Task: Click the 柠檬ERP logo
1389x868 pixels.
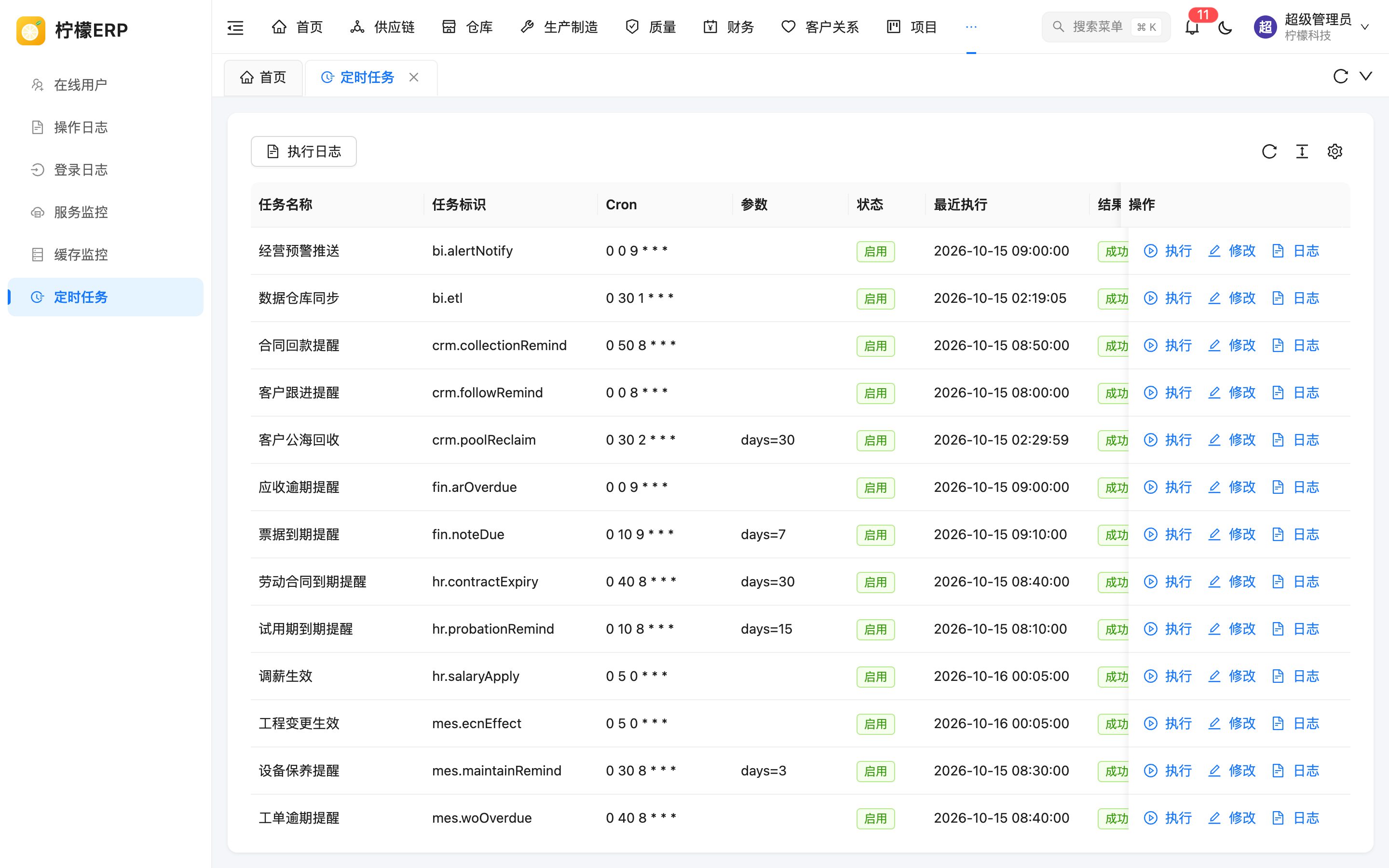Action: tap(72, 30)
